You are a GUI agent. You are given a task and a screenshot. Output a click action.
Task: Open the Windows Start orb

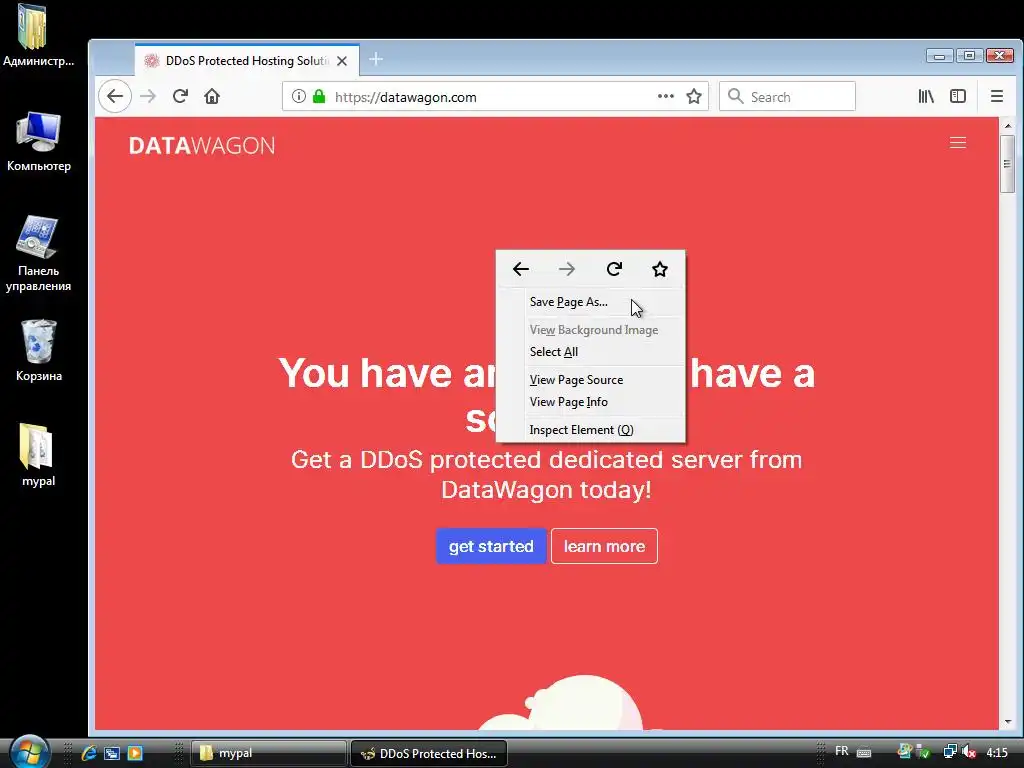[30, 752]
